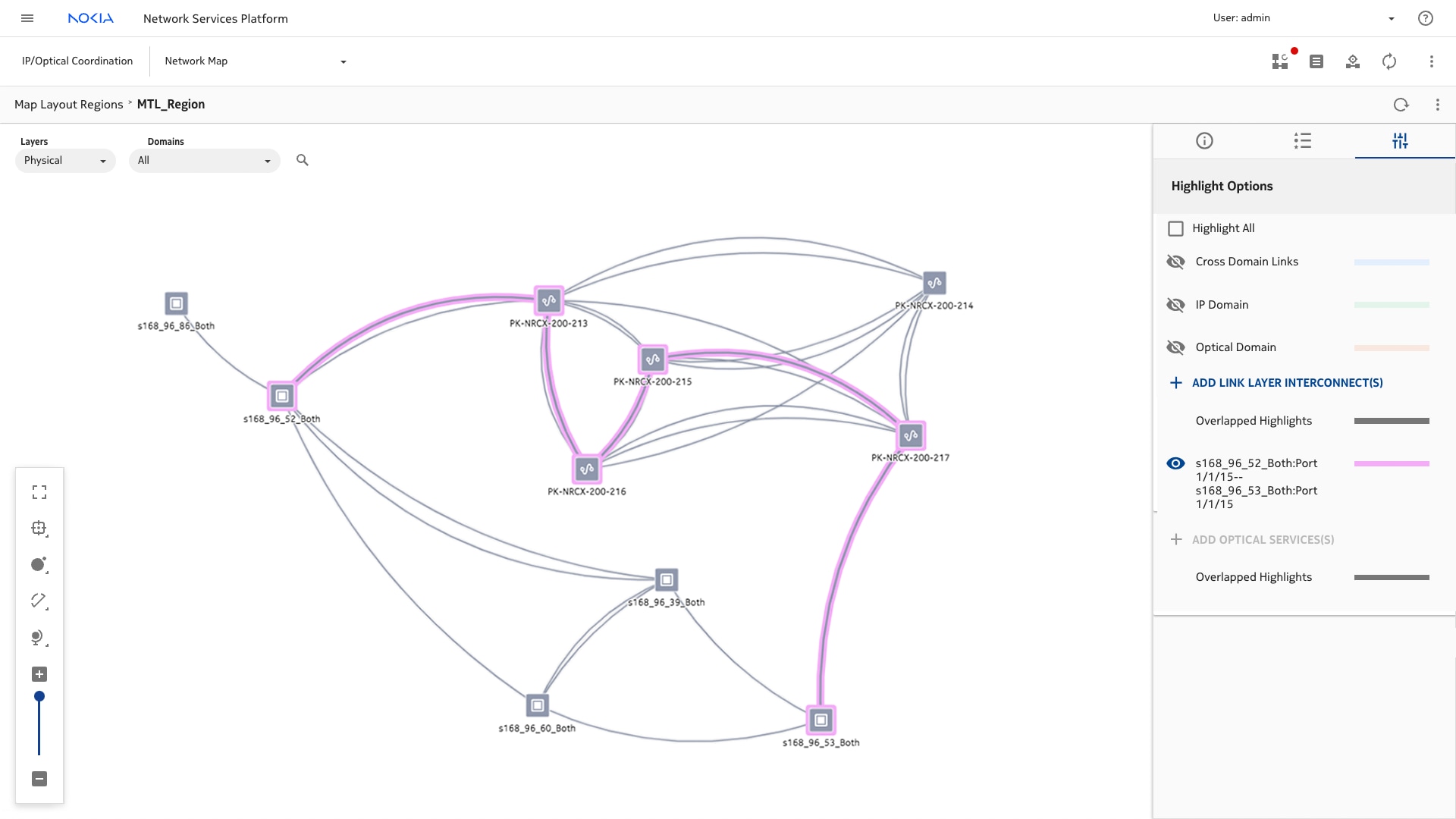
Task: Enable the Highlight All checkbox
Action: coord(1176,228)
